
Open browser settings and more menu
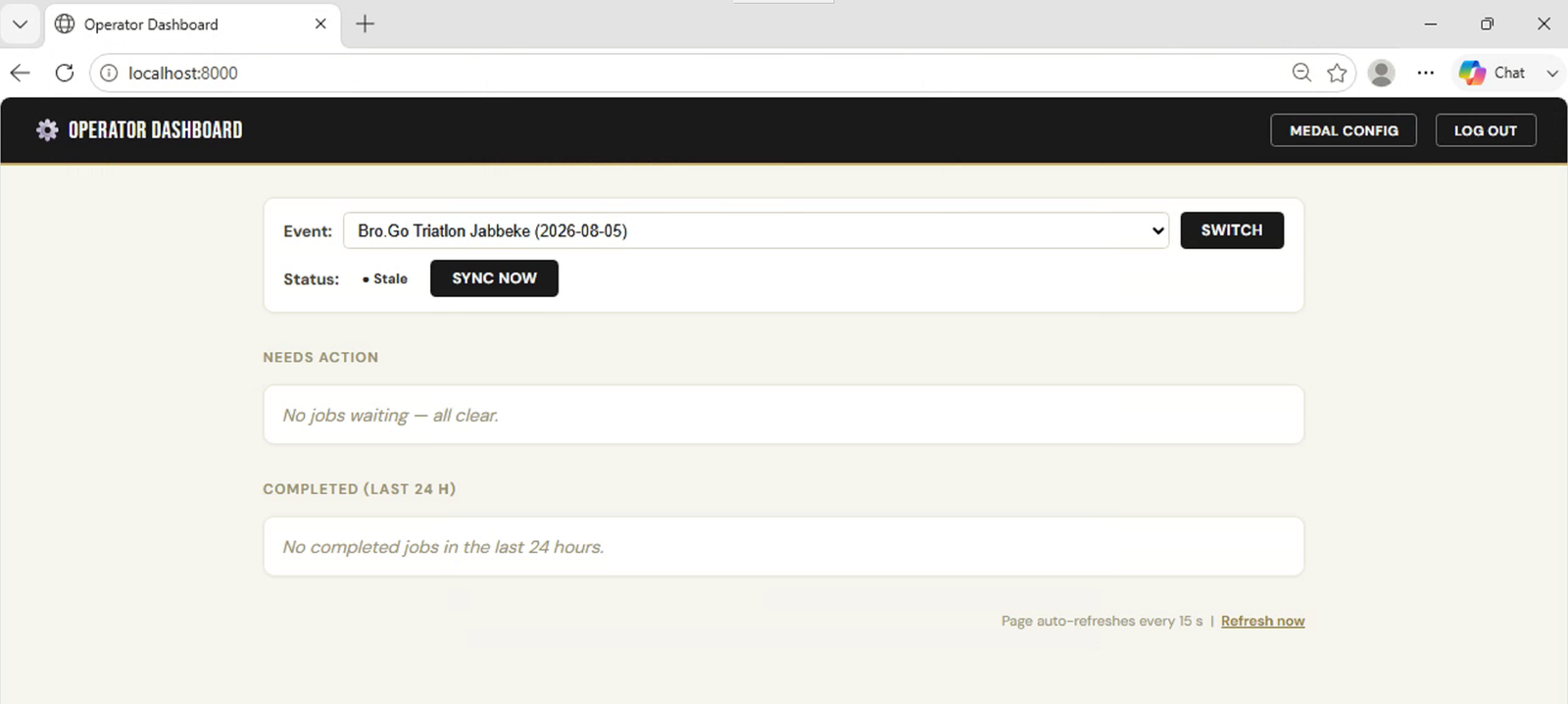click(x=1426, y=73)
